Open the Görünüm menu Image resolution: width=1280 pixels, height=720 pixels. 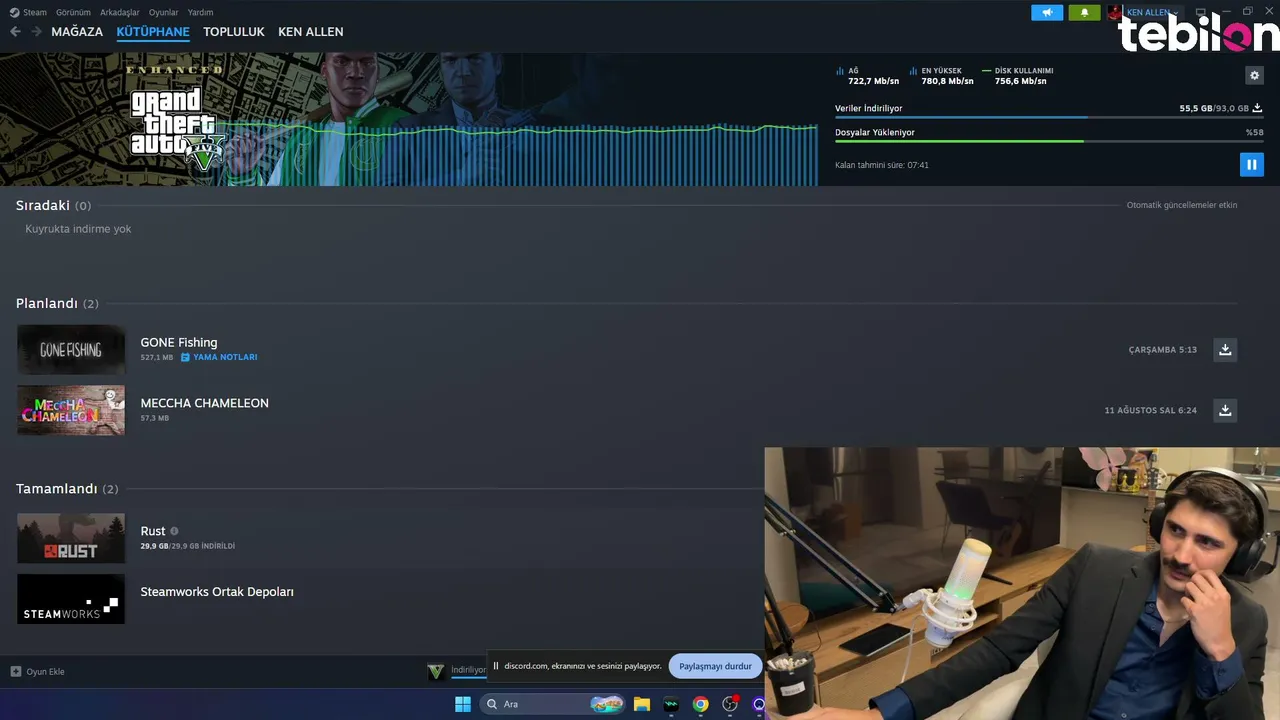pyautogui.click(x=73, y=13)
